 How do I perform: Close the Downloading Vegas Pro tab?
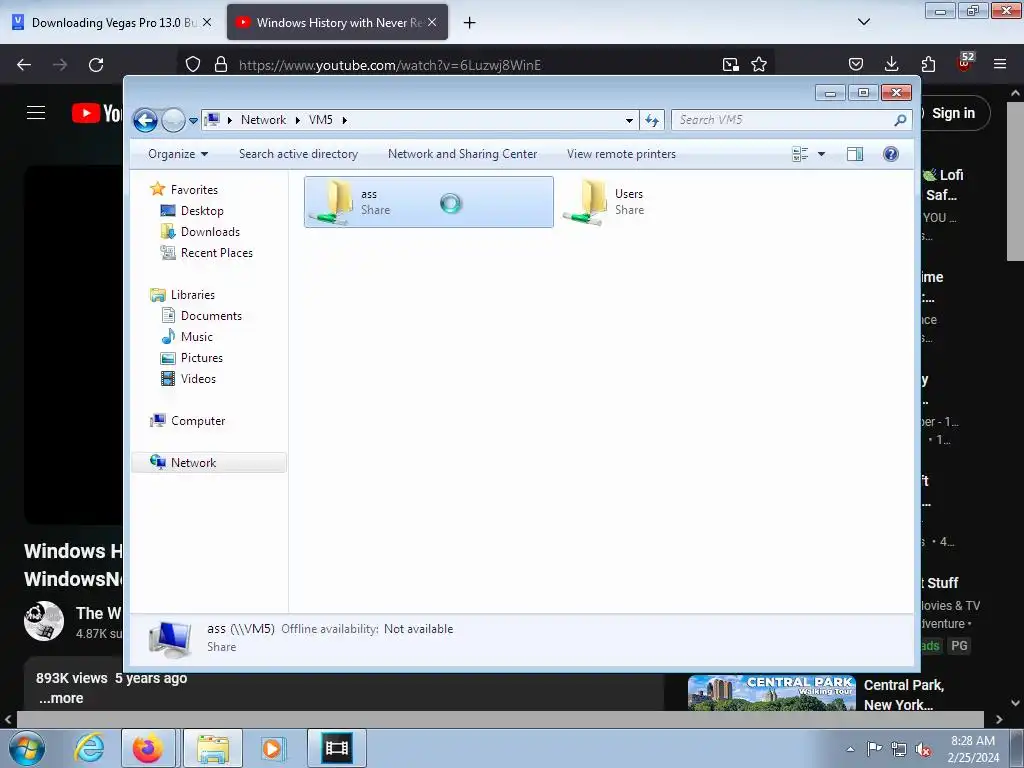coord(207,22)
